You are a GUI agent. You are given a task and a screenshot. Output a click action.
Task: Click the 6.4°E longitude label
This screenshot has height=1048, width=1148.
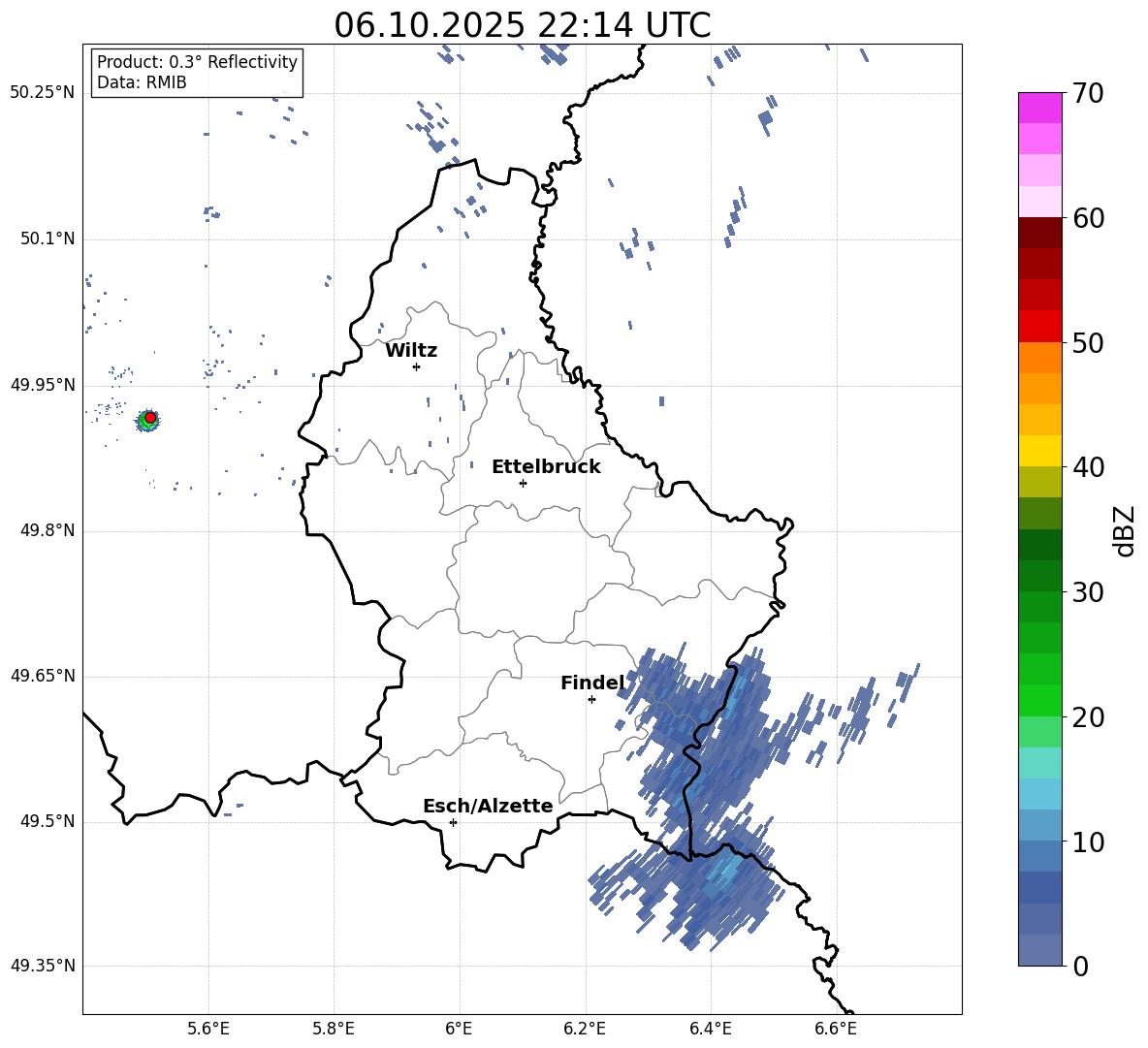710,1029
